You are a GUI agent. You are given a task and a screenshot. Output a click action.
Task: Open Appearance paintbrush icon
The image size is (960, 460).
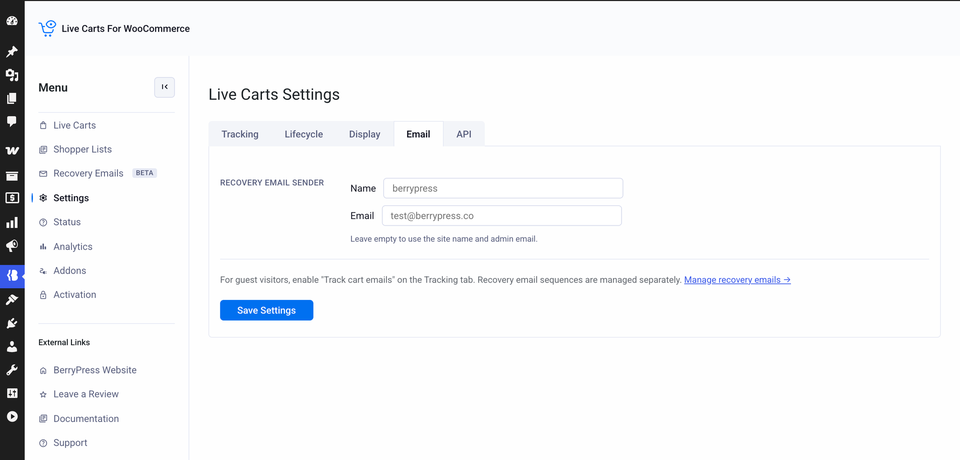12,300
